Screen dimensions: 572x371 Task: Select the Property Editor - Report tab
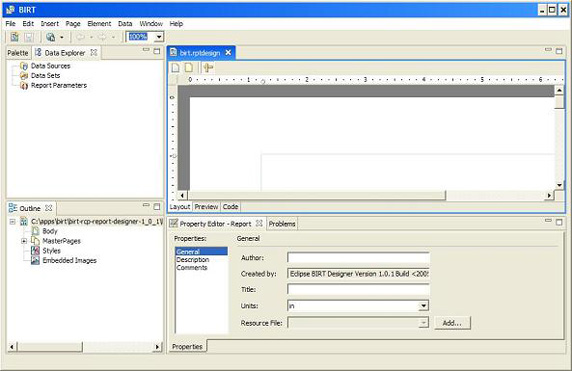[x=215, y=224]
